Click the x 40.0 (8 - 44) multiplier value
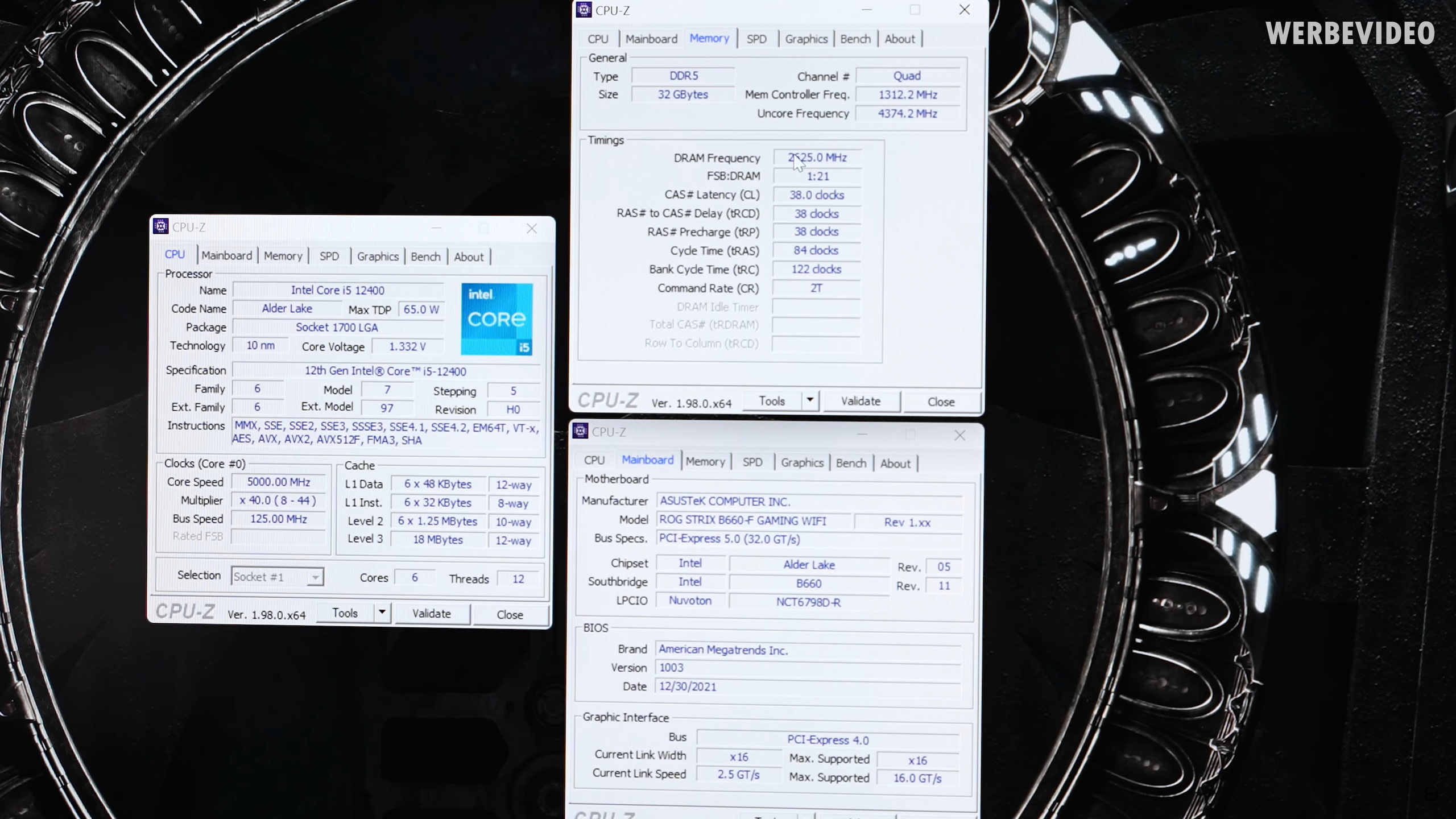The width and height of the screenshot is (1456, 819). tap(278, 500)
